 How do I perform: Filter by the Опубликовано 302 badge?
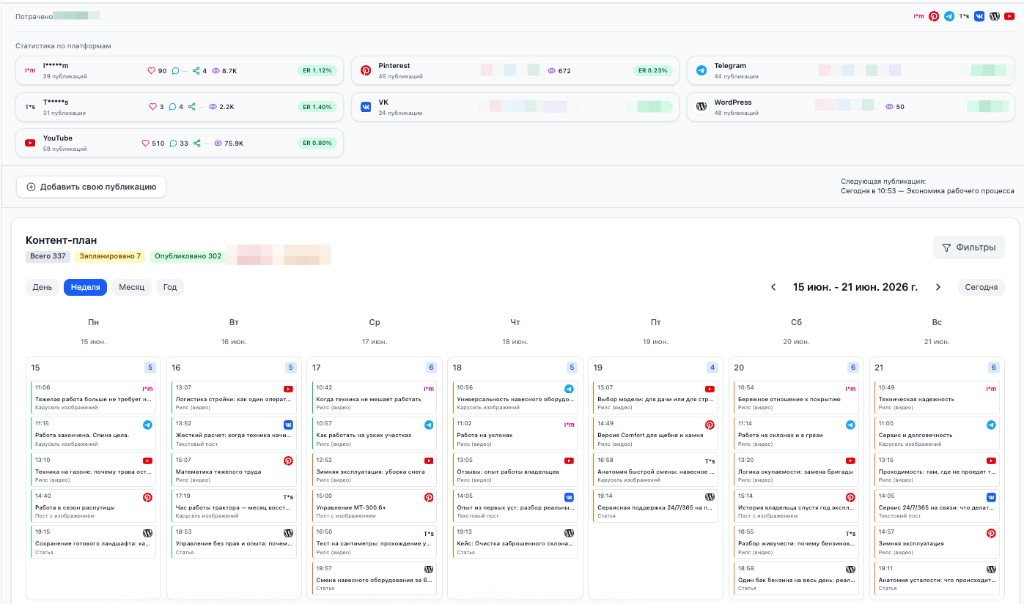pos(187,256)
